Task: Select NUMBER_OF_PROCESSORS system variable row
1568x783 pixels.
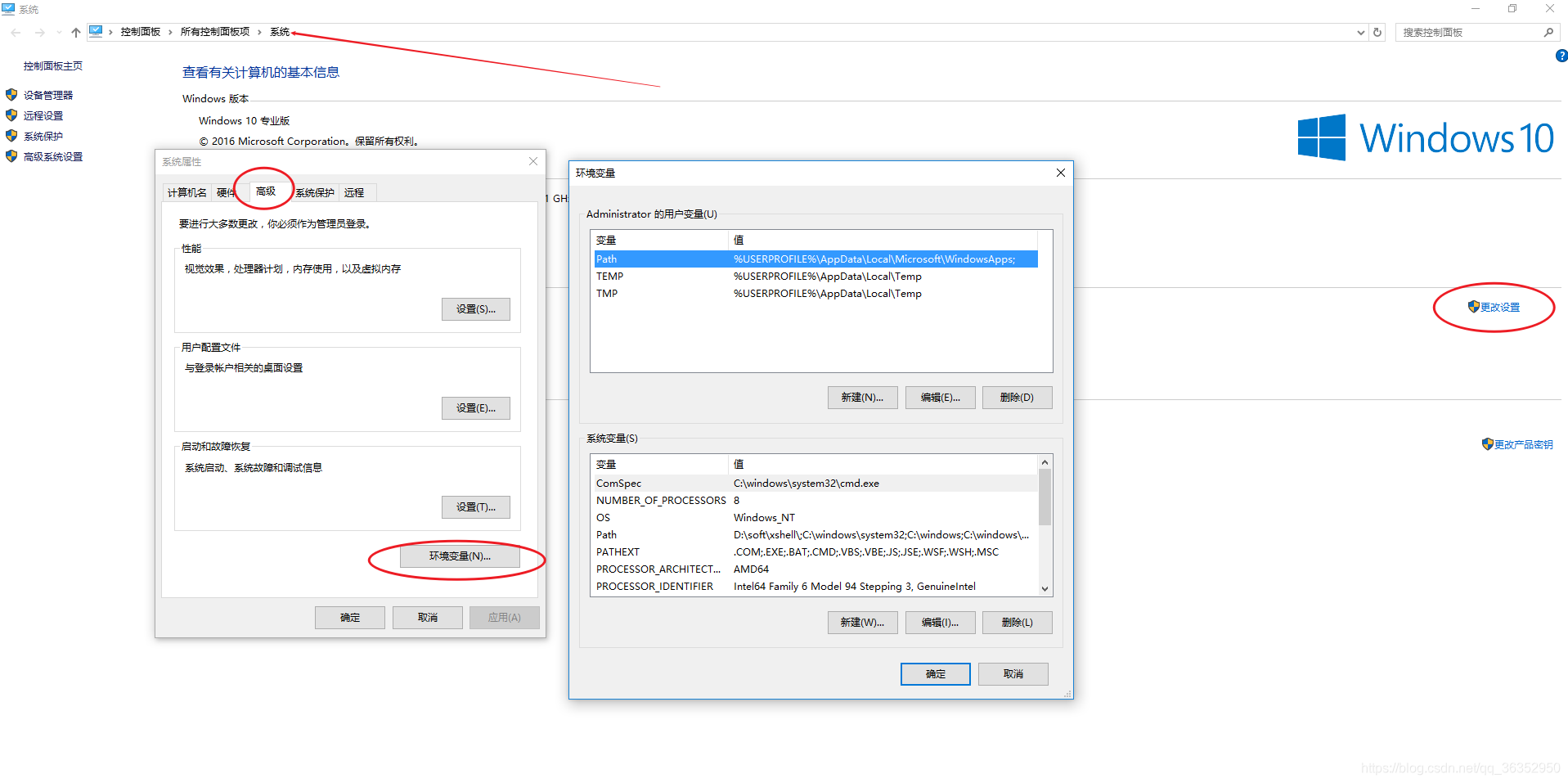Action: (x=815, y=501)
